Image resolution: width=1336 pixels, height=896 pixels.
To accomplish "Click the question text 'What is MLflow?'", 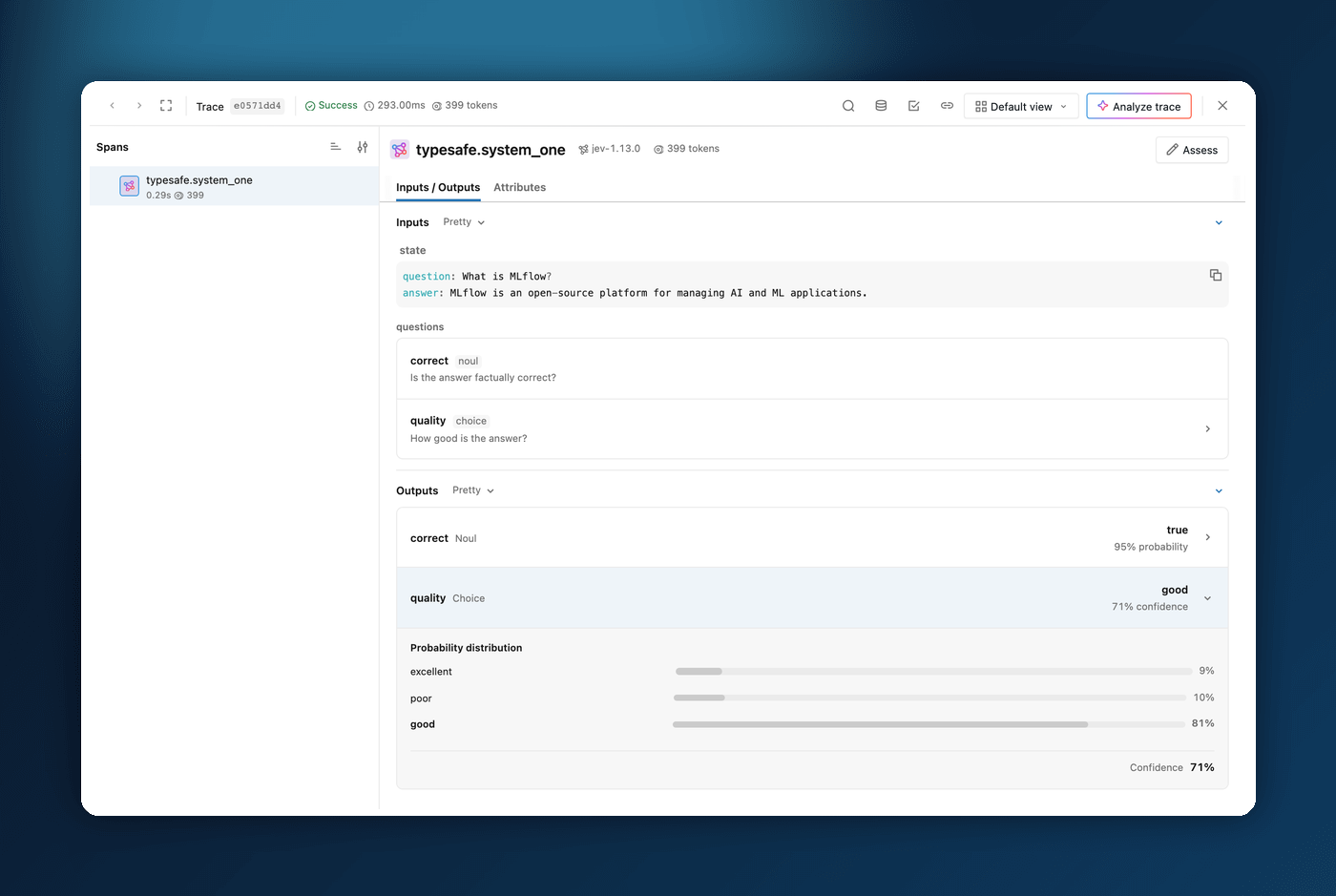I will (x=507, y=277).
